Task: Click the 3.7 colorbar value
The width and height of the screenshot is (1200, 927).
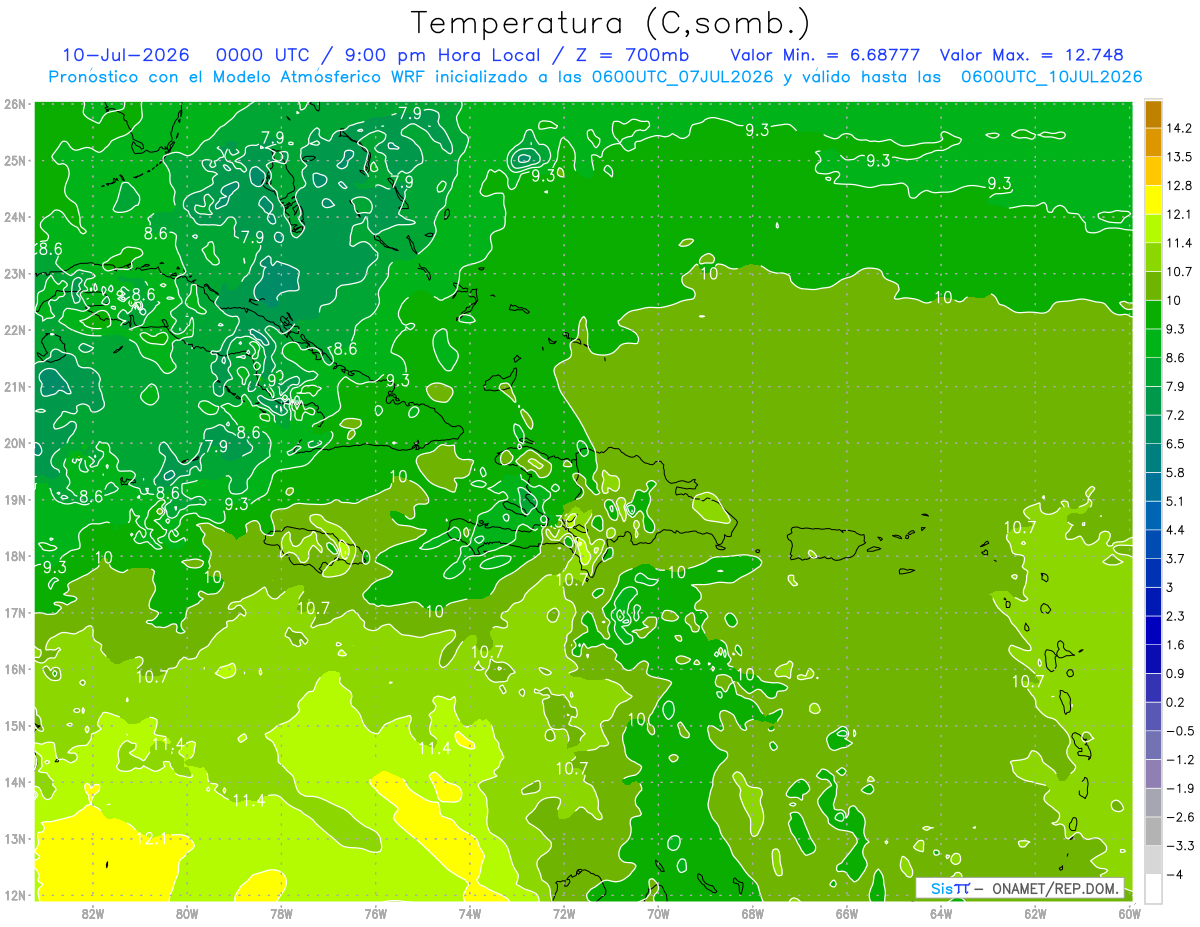Action: pos(1176,558)
